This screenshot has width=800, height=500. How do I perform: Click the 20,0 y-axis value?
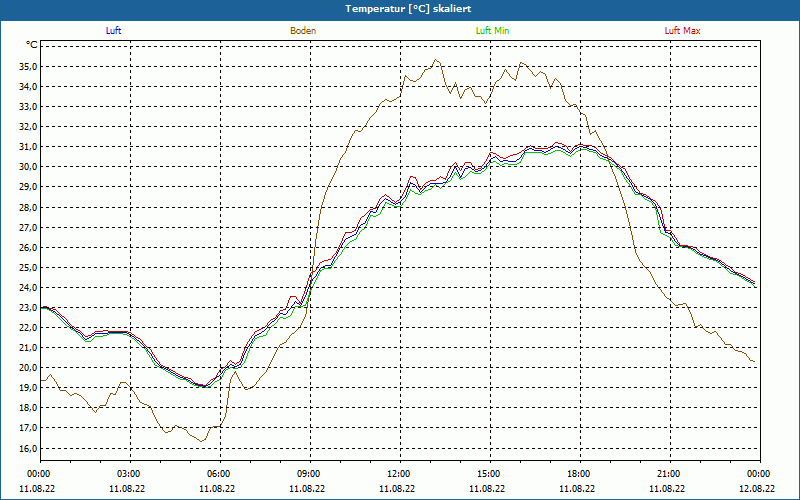(28, 368)
